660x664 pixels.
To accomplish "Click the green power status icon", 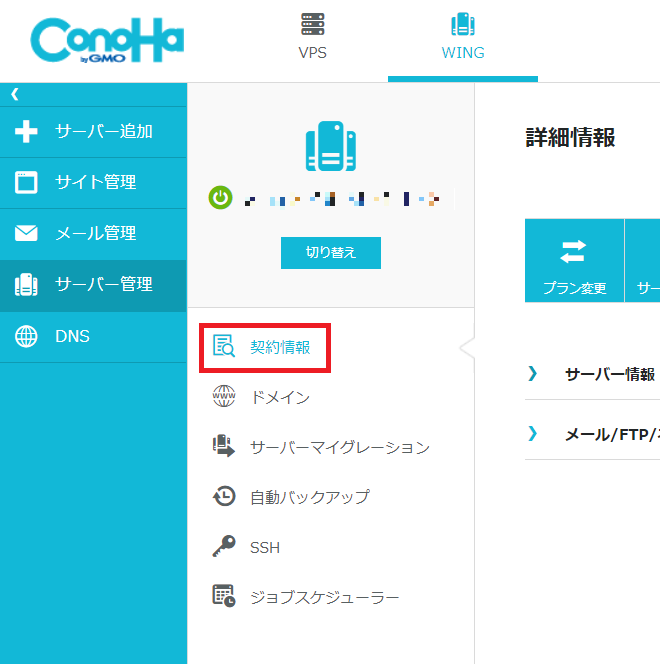I will click(x=220, y=198).
